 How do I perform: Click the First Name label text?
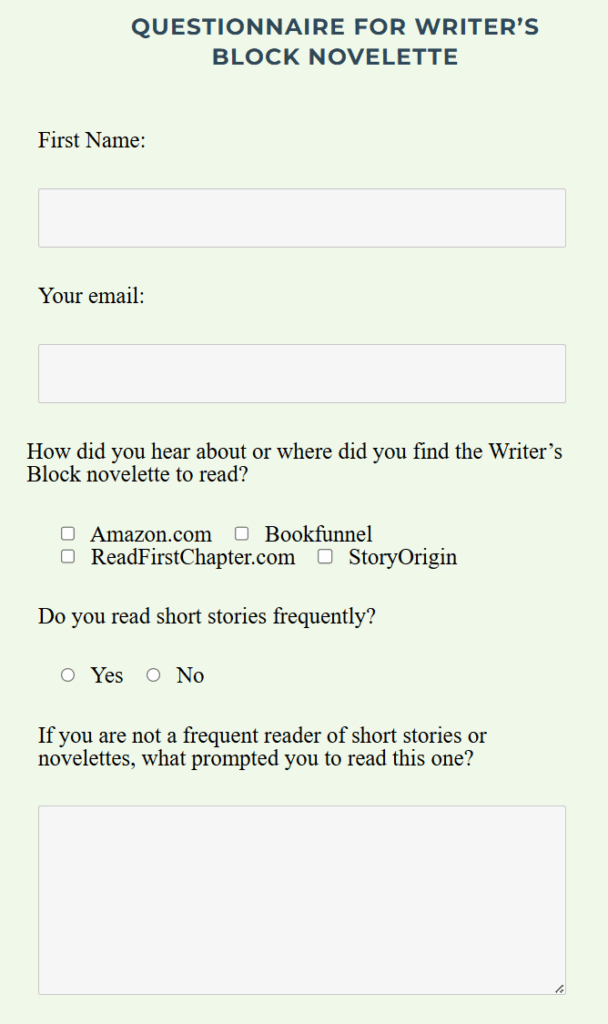point(92,140)
